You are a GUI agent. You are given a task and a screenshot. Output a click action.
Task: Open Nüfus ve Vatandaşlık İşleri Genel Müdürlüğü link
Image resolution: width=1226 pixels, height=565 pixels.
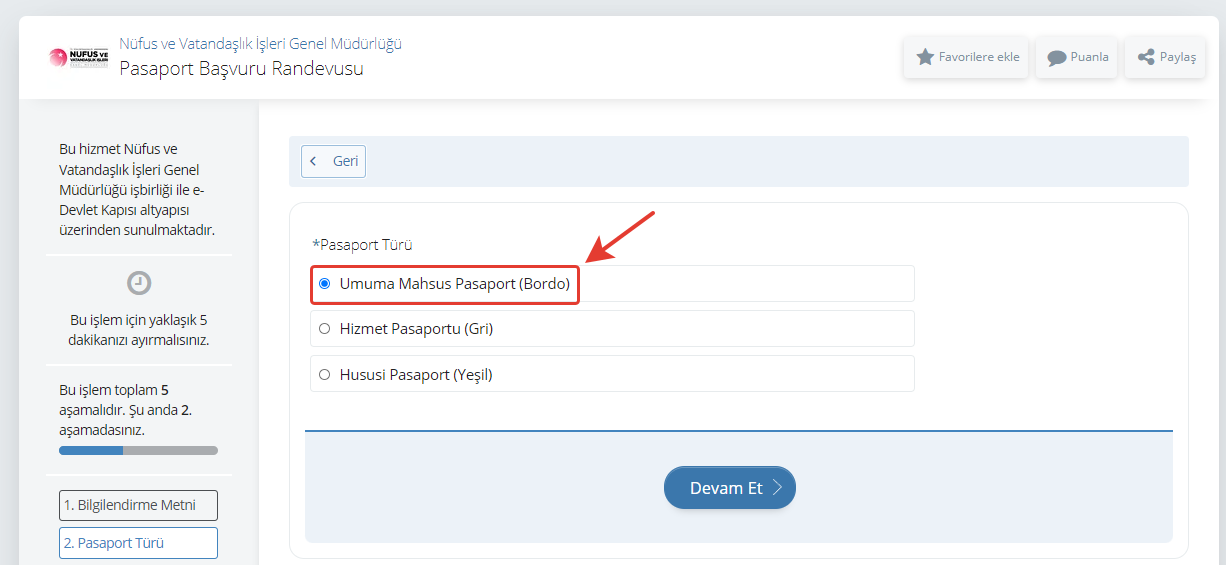click(x=260, y=44)
